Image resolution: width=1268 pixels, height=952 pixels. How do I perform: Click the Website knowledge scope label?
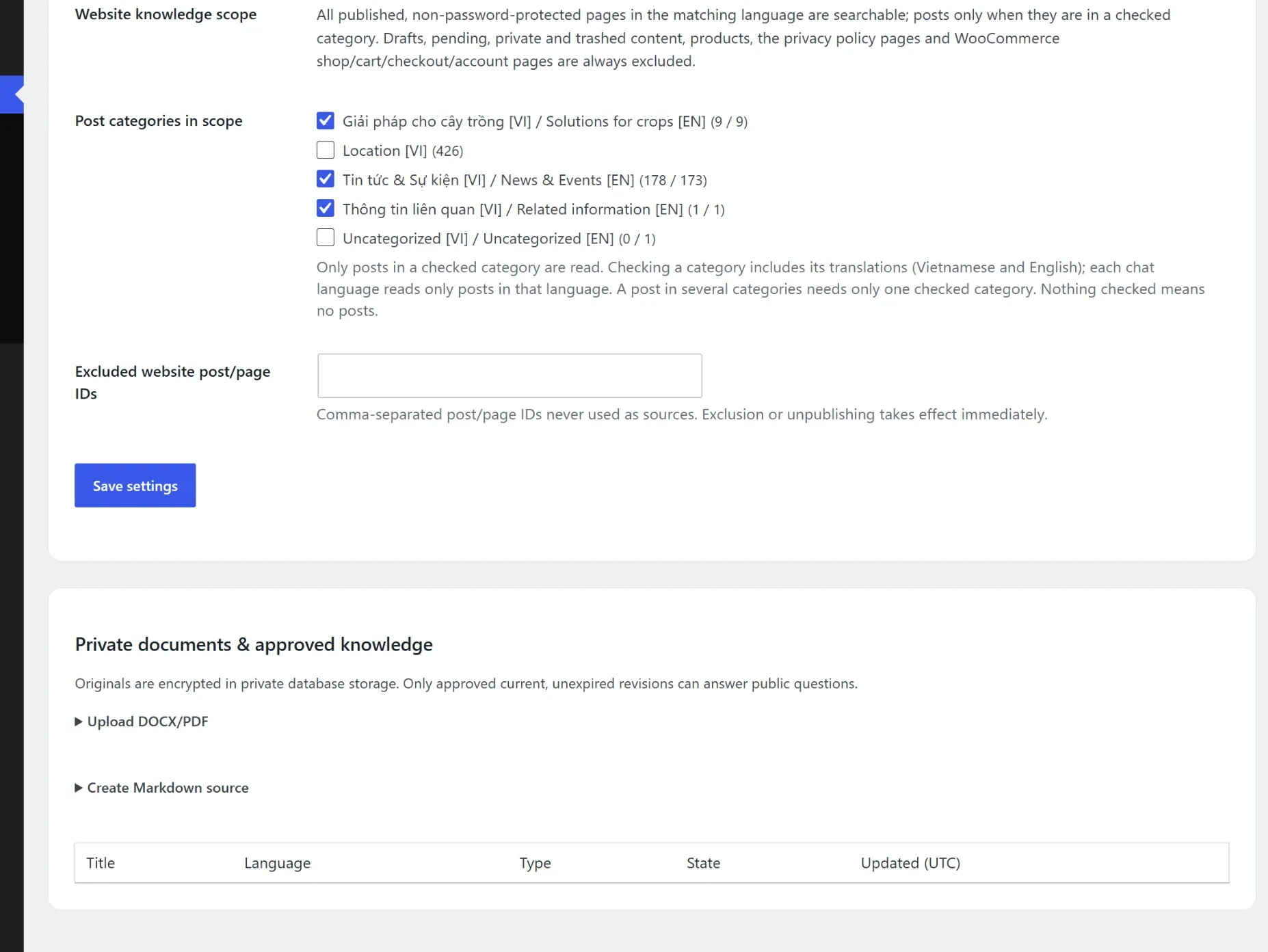(x=166, y=14)
